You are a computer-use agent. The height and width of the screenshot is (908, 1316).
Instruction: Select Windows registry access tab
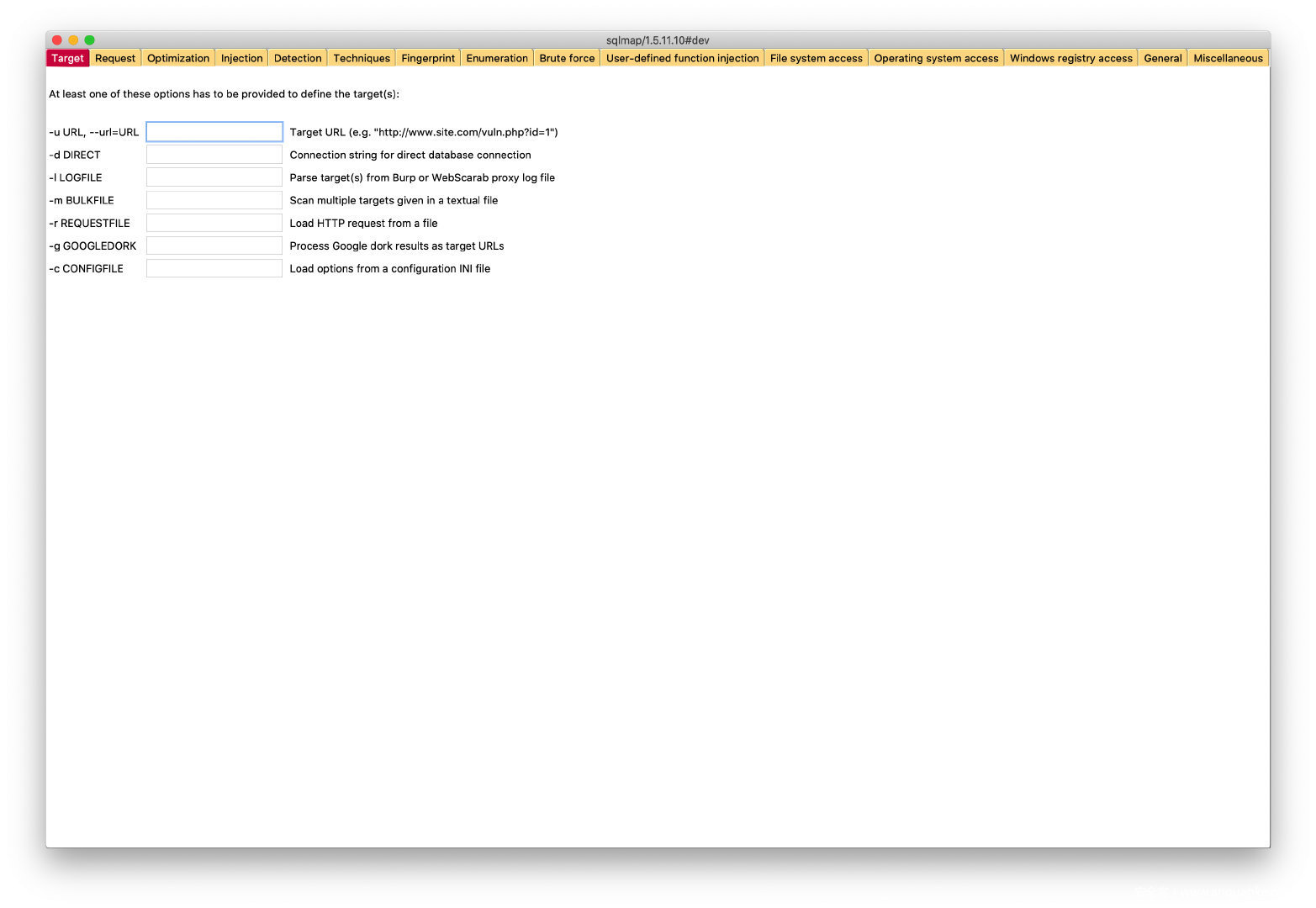pos(1070,58)
